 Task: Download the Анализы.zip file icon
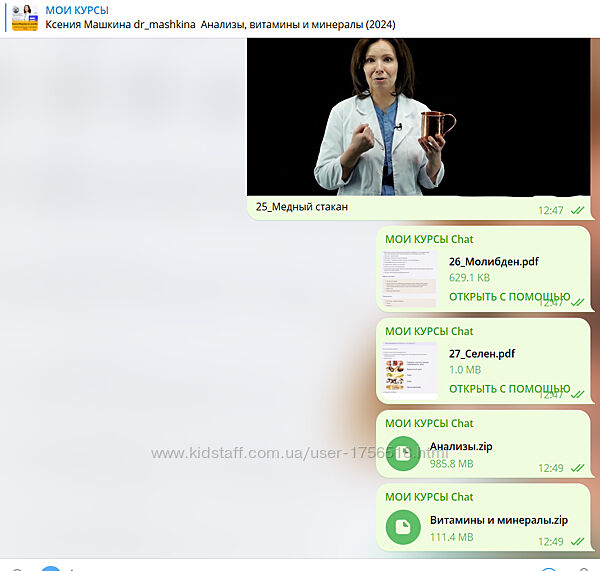coord(404,455)
